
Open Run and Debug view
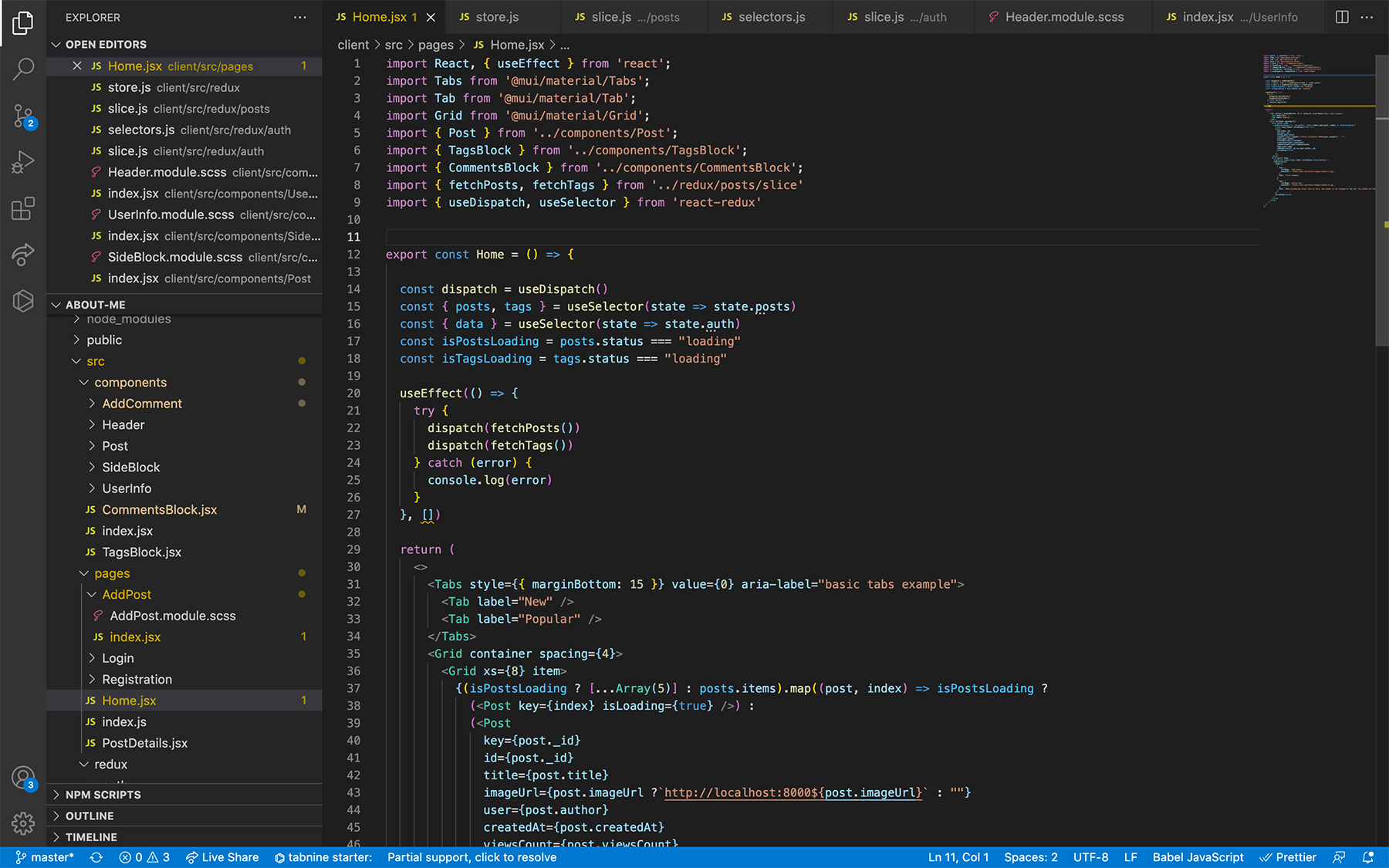[x=23, y=162]
